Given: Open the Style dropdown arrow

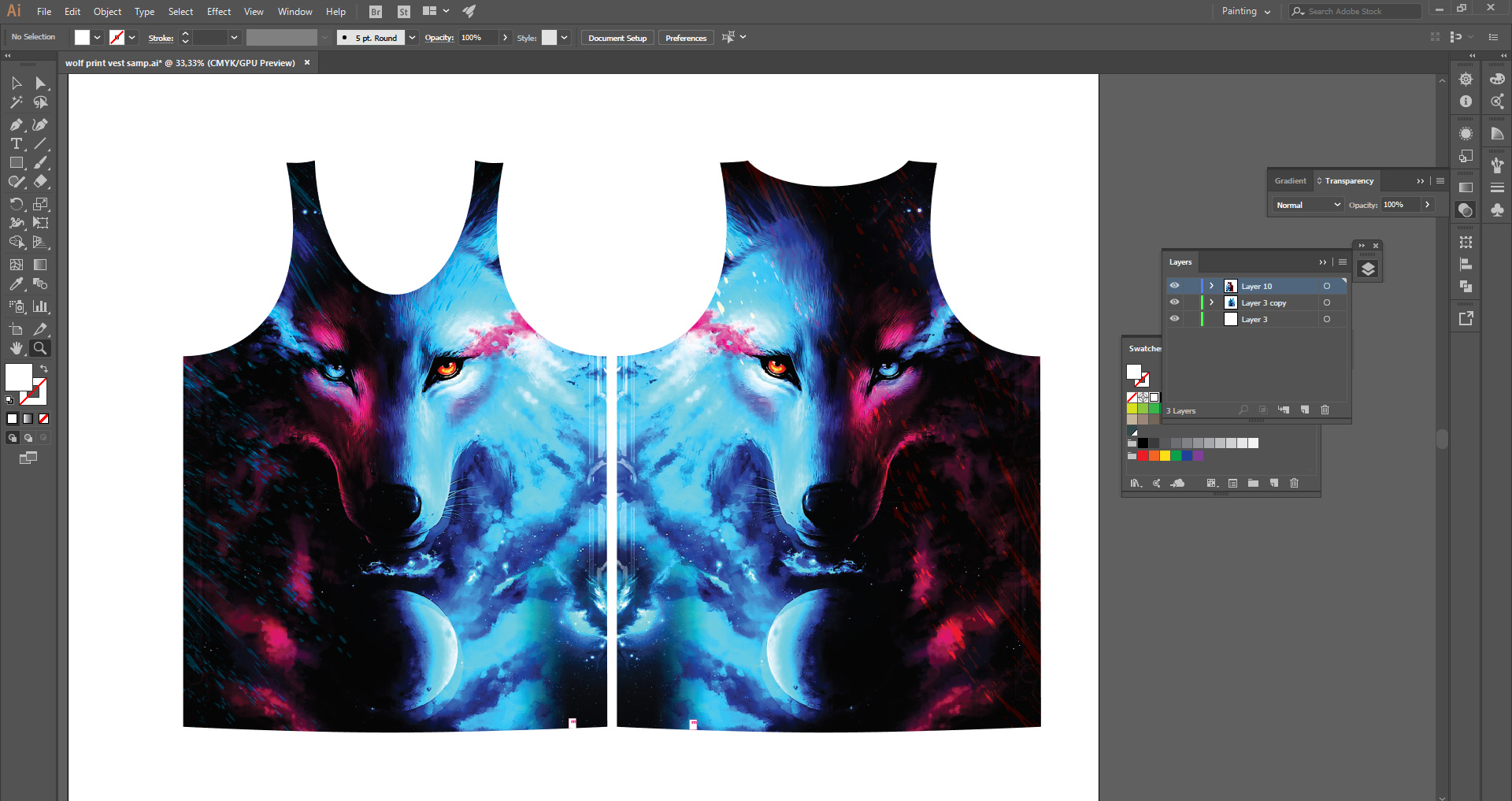Looking at the screenshot, I should pyautogui.click(x=564, y=38).
